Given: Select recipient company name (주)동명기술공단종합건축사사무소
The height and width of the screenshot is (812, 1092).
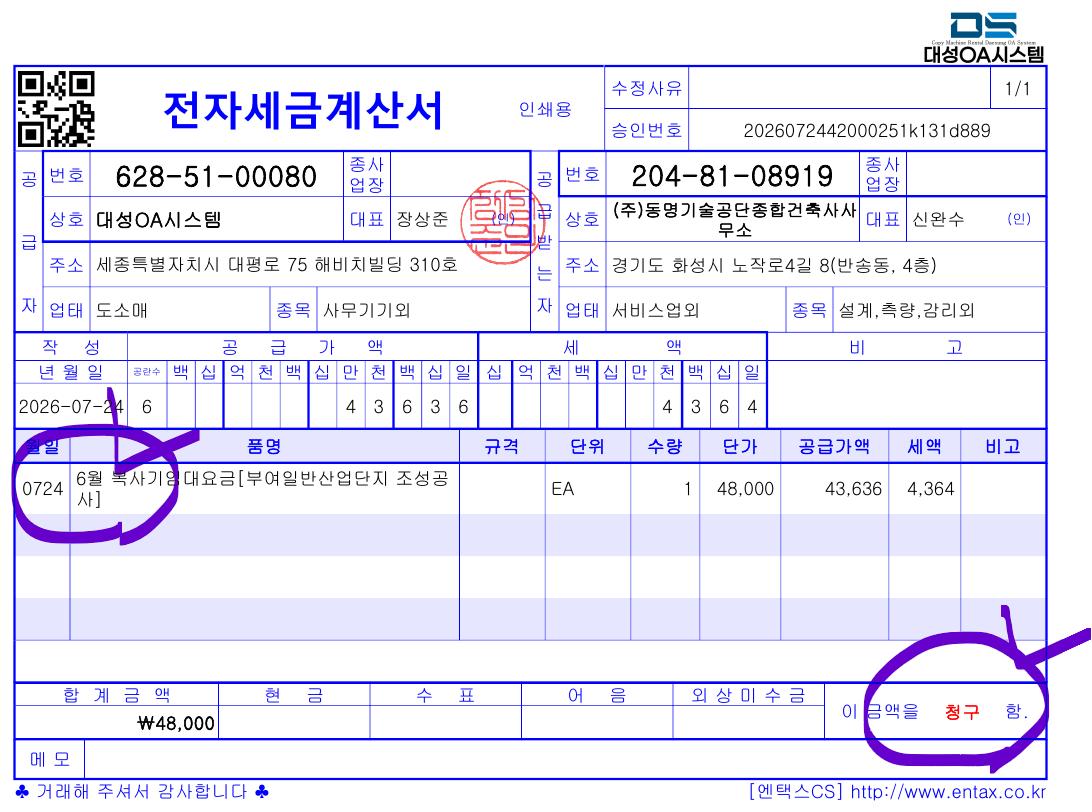Looking at the screenshot, I should 734,219.
